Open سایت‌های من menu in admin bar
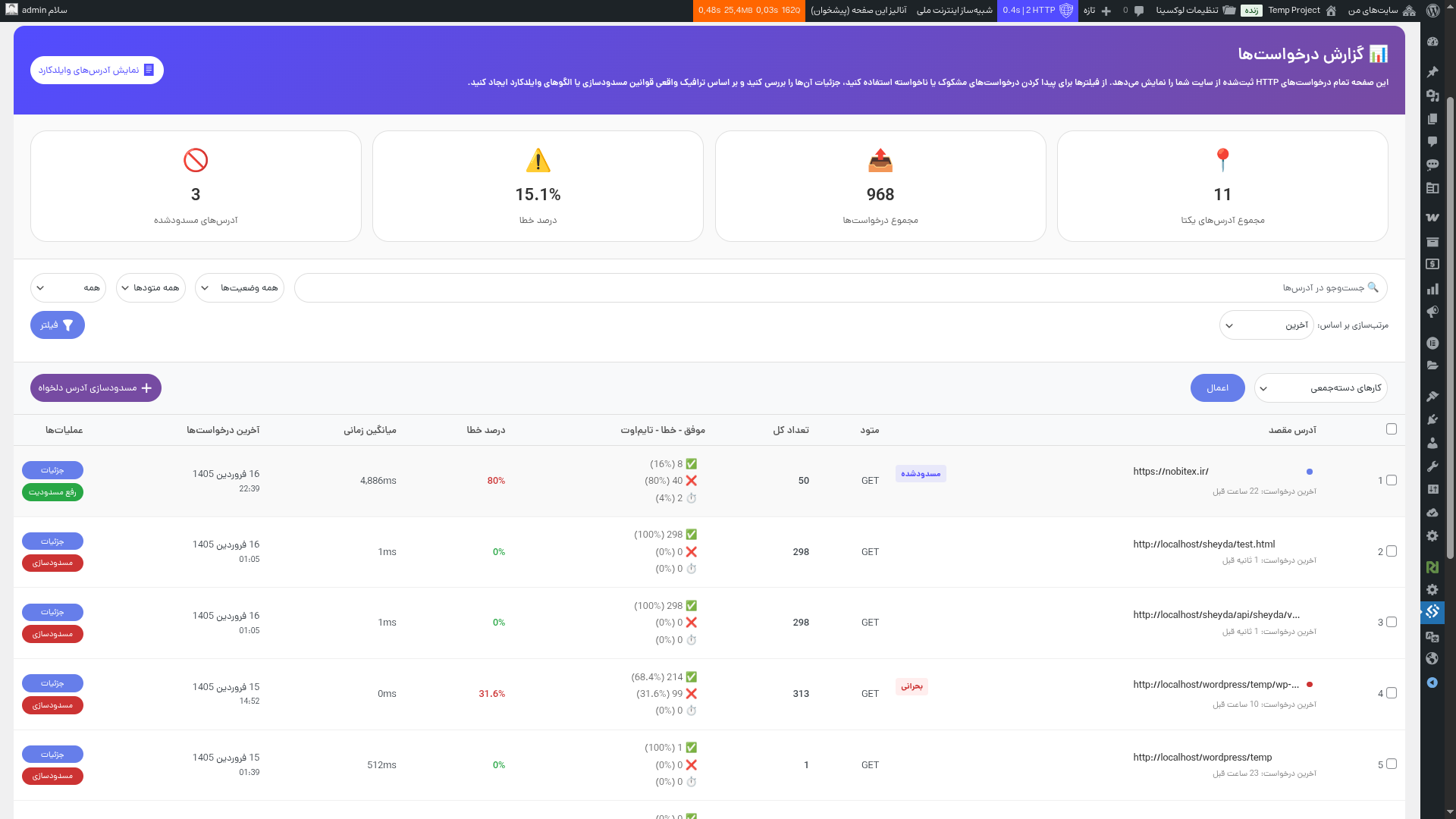 click(x=1382, y=11)
